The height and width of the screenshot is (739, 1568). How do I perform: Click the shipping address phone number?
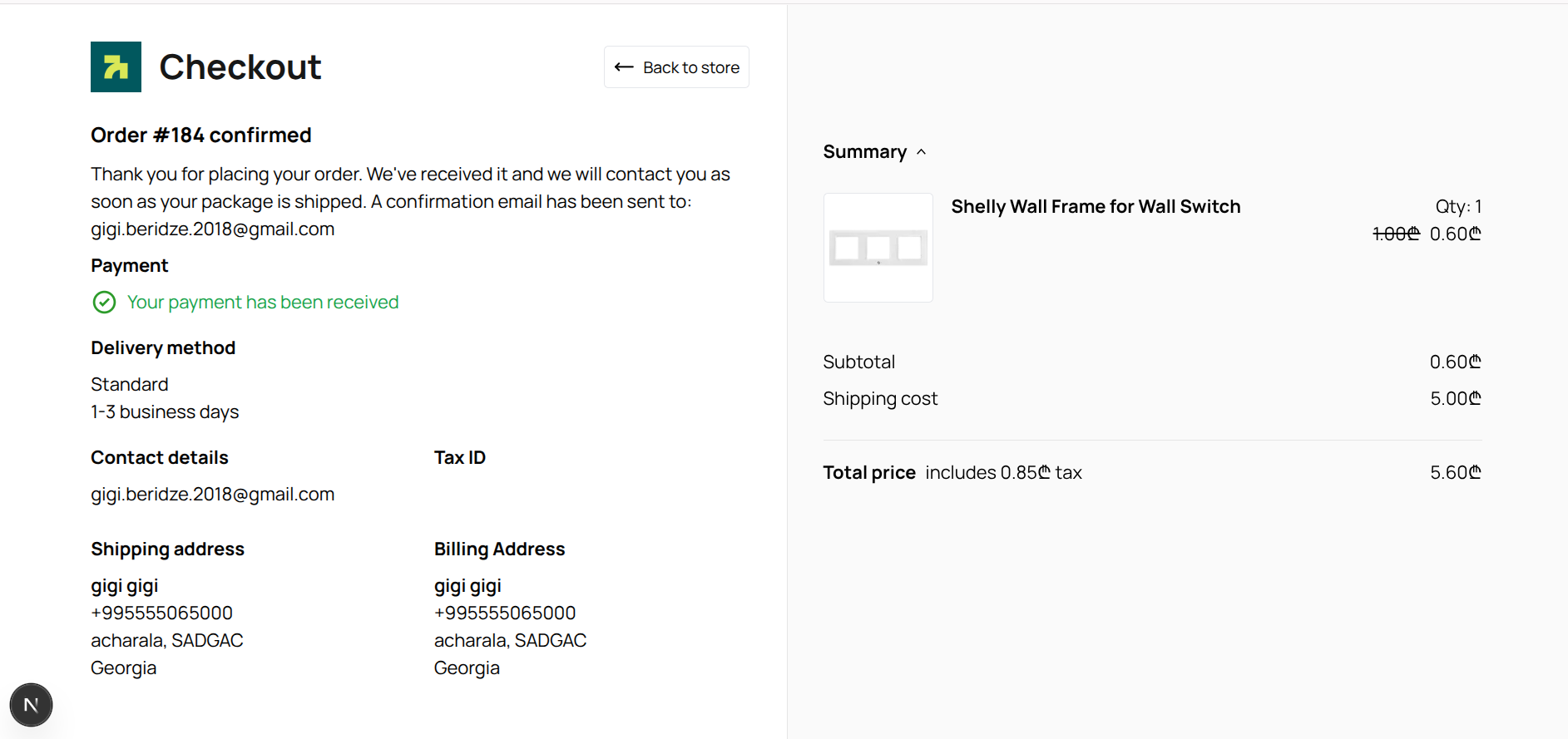pos(161,613)
